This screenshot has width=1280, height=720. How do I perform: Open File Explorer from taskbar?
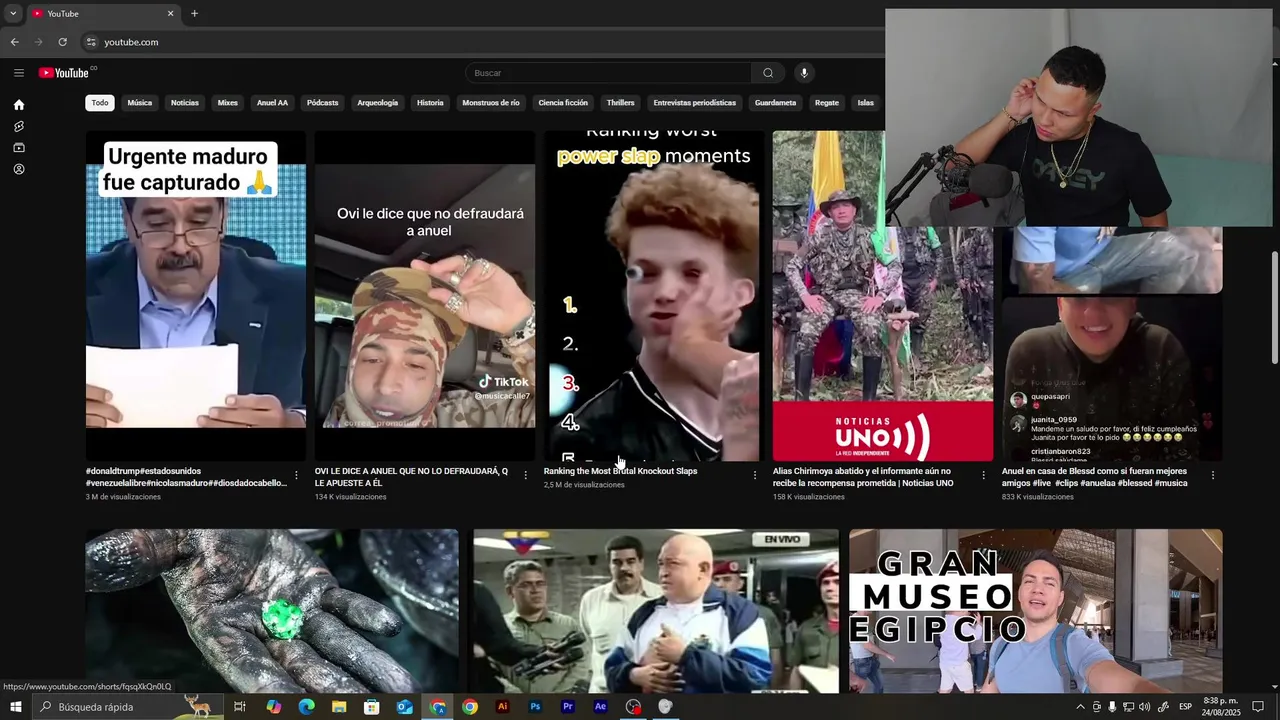339,707
